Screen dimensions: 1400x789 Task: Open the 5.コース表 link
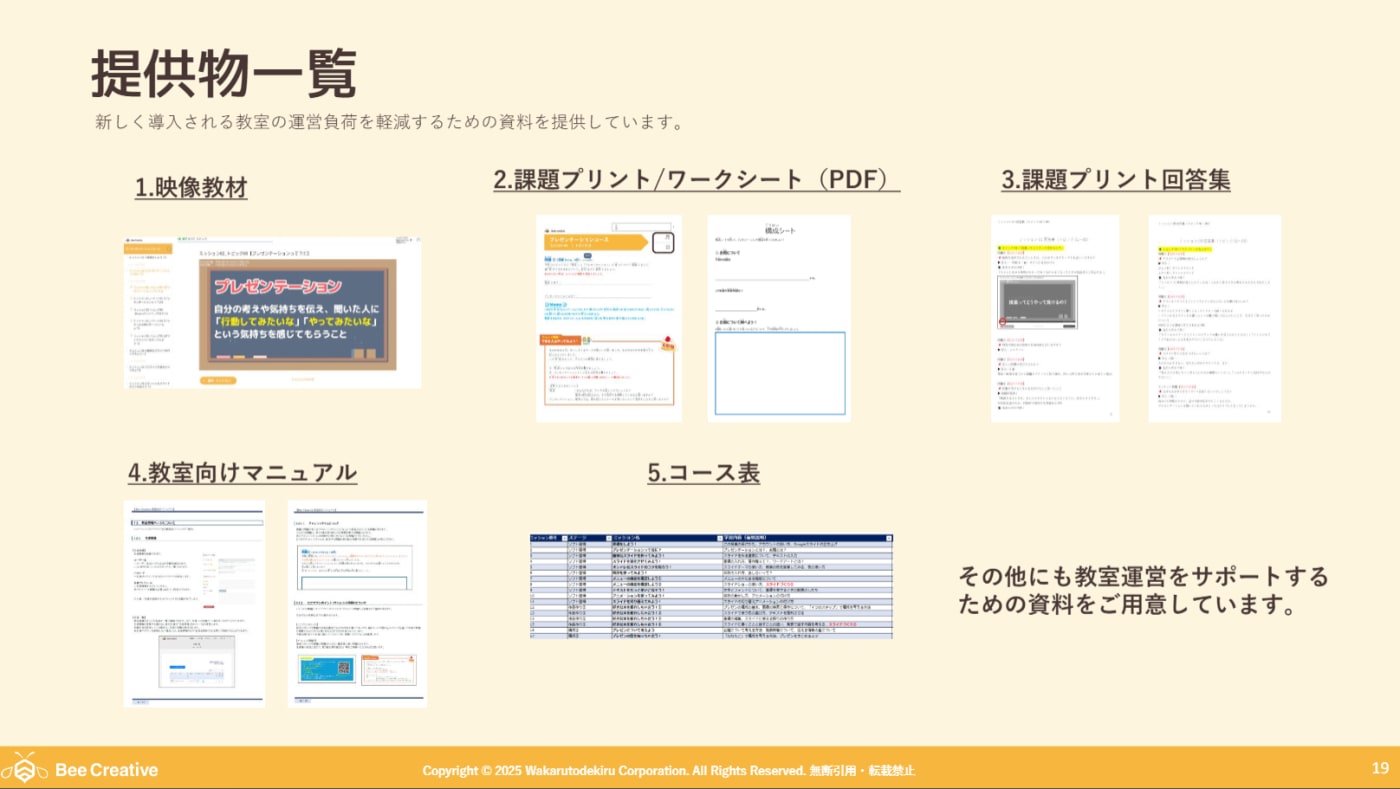[704, 473]
